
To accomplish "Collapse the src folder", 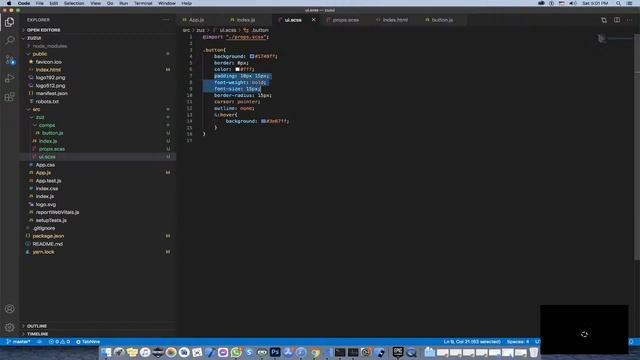I will point(36,109).
